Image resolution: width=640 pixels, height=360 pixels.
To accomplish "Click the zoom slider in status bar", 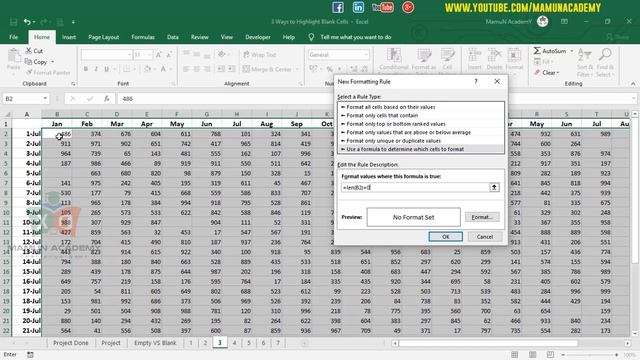I will [589, 355].
